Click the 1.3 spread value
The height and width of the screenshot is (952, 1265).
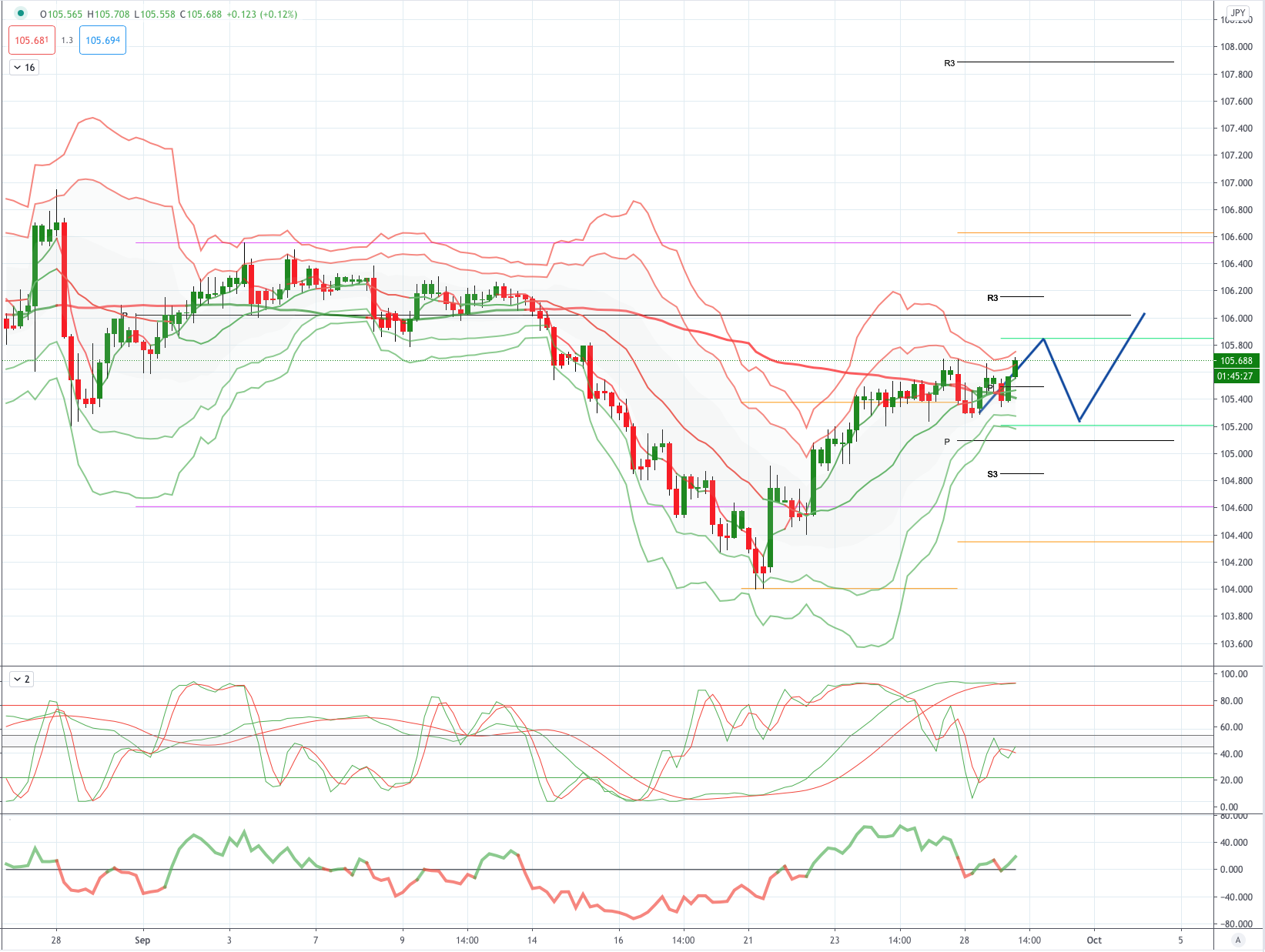click(67, 41)
